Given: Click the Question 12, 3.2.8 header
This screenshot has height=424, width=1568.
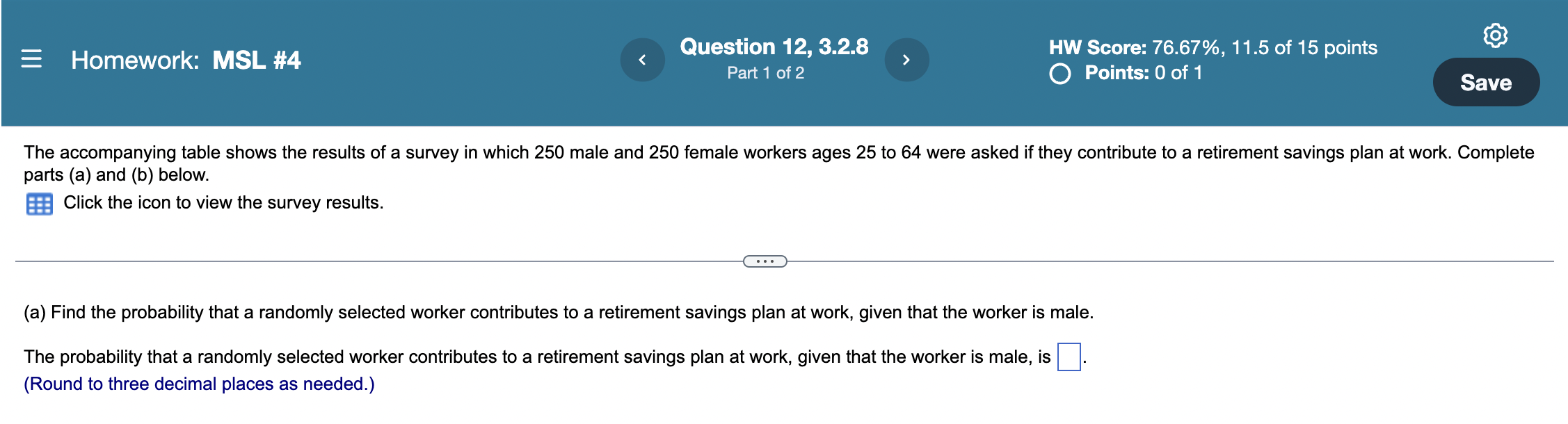Looking at the screenshot, I should click(774, 47).
